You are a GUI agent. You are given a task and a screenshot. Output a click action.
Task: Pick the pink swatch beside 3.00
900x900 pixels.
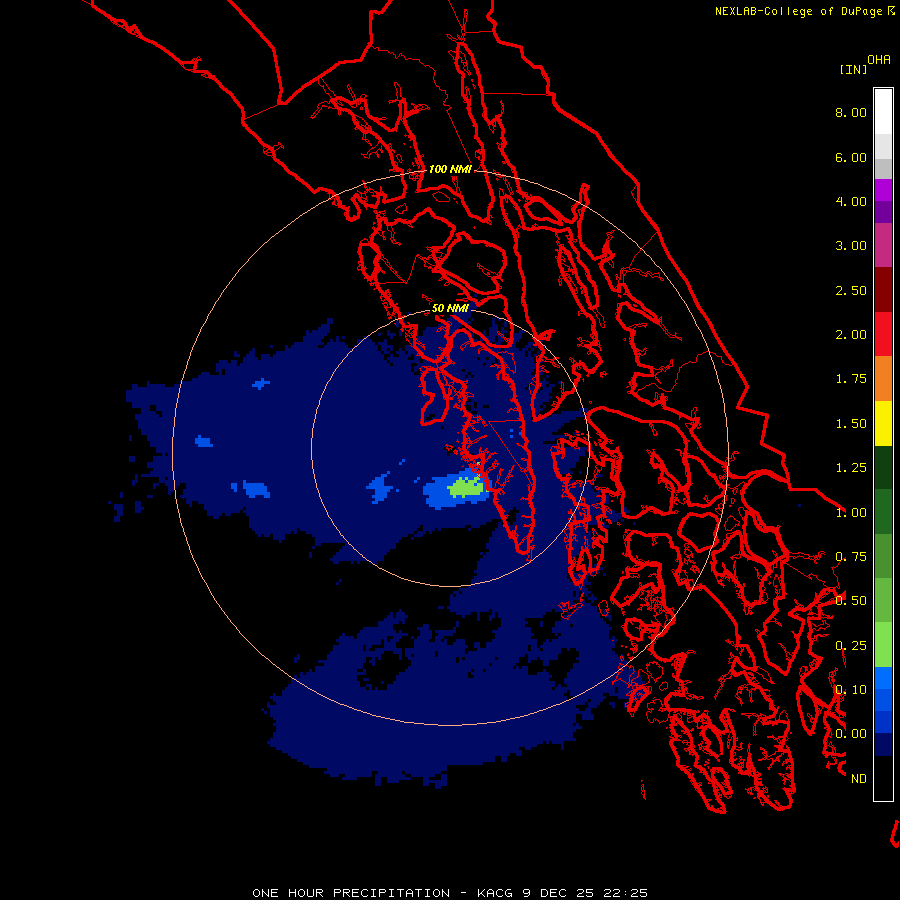[883, 245]
